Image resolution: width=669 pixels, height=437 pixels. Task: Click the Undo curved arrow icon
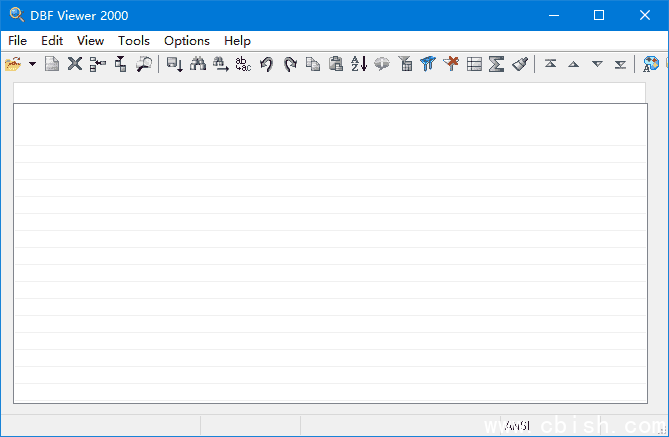(x=267, y=64)
